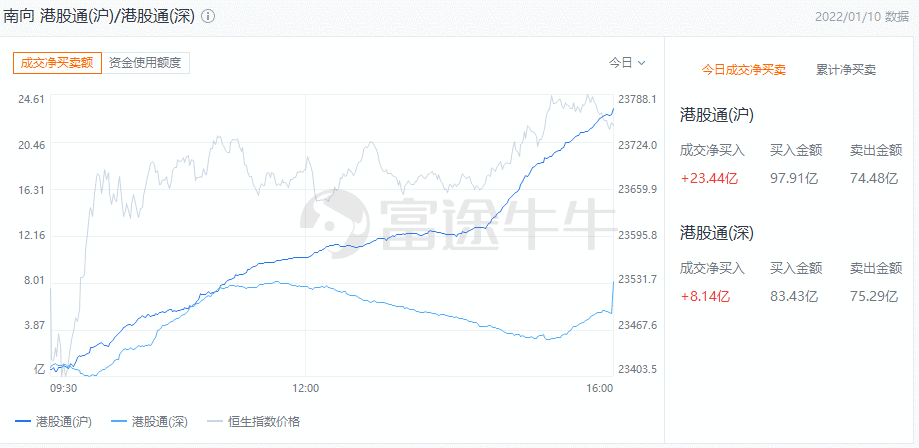Screen dimensions: 919x448
Task: Click the 12:00 time axis marker
Action: (305, 387)
